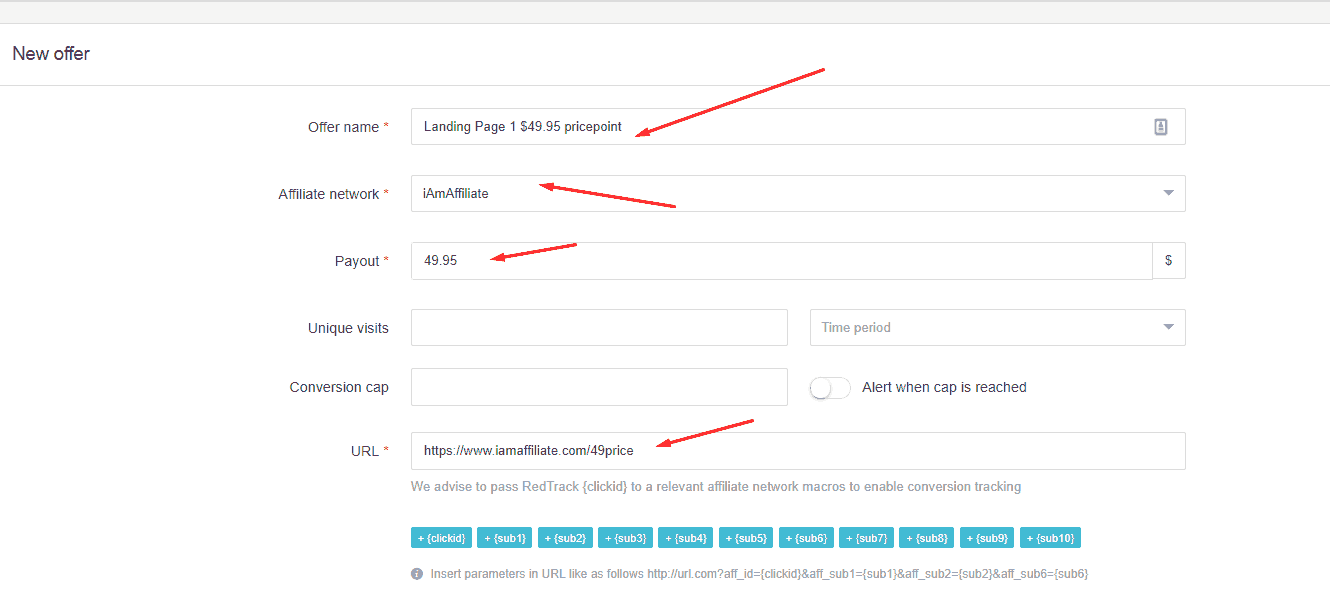Click the RedTrack {clickid} advice text
The height and width of the screenshot is (606, 1330).
click(716, 487)
